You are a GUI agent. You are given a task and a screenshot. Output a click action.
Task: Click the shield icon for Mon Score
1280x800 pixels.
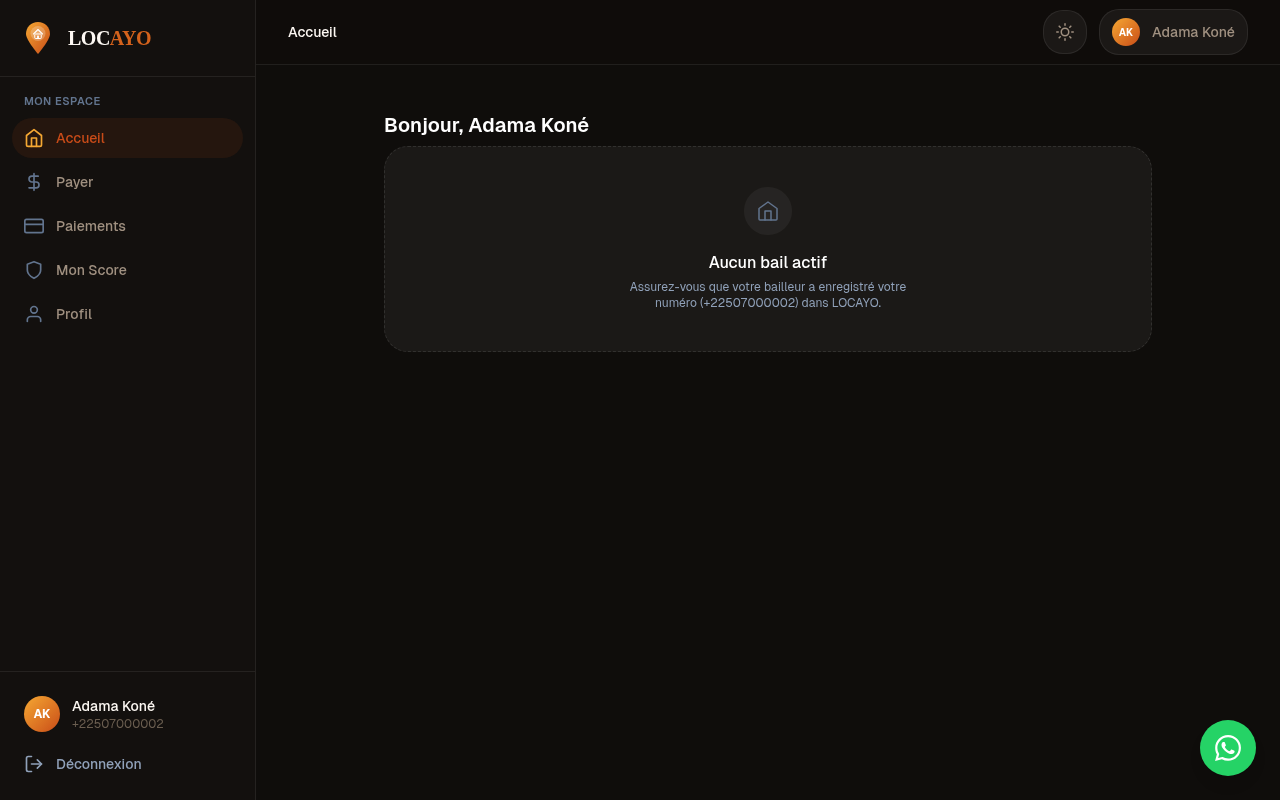pyautogui.click(x=34, y=270)
